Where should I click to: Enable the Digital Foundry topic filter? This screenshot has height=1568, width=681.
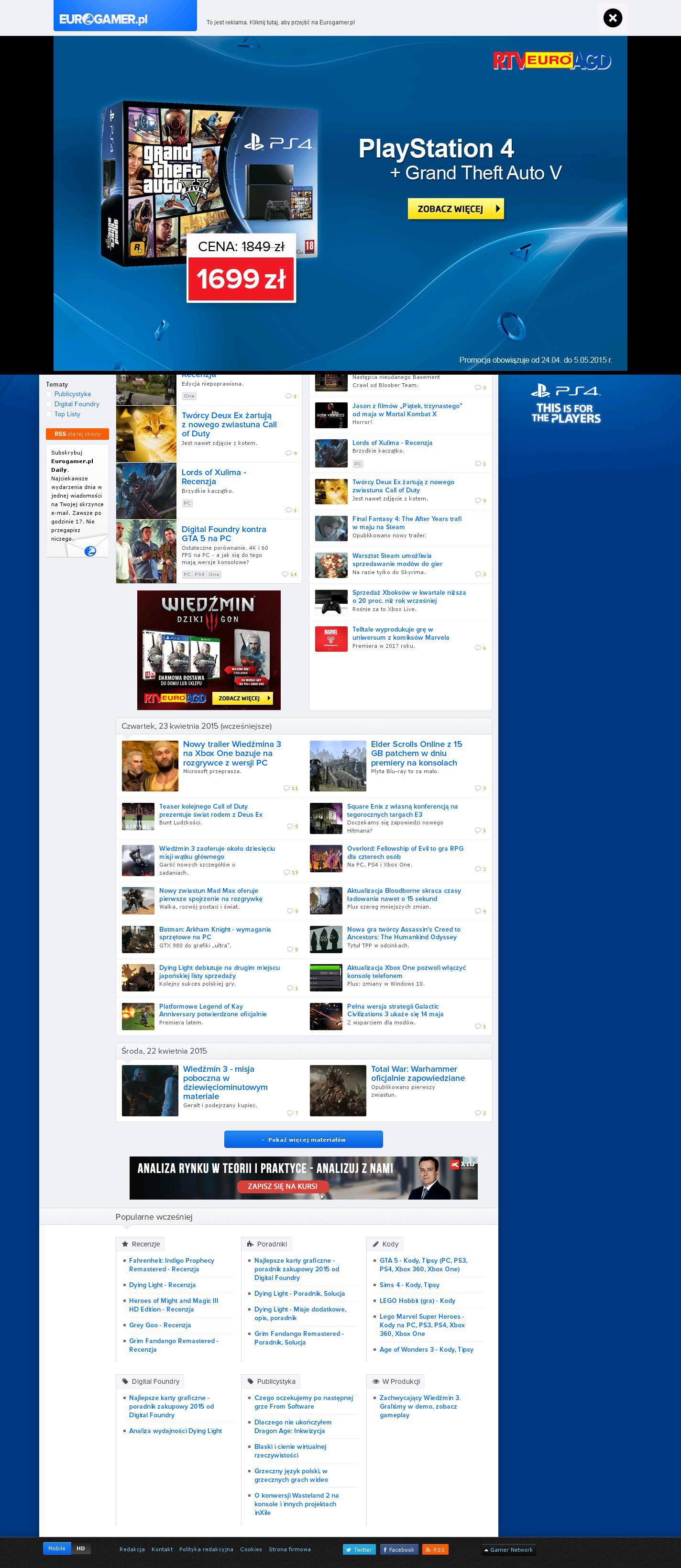[49, 404]
